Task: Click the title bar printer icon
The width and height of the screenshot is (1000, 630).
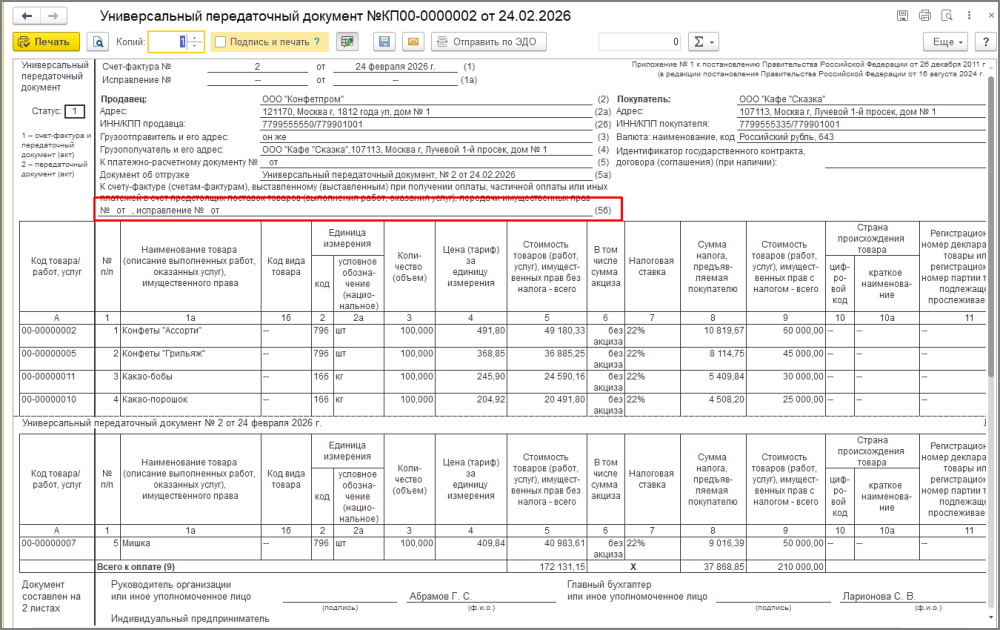Action: tap(925, 16)
